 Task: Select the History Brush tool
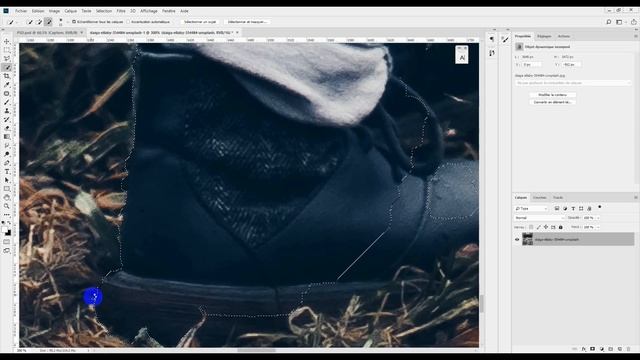click(7, 119)
